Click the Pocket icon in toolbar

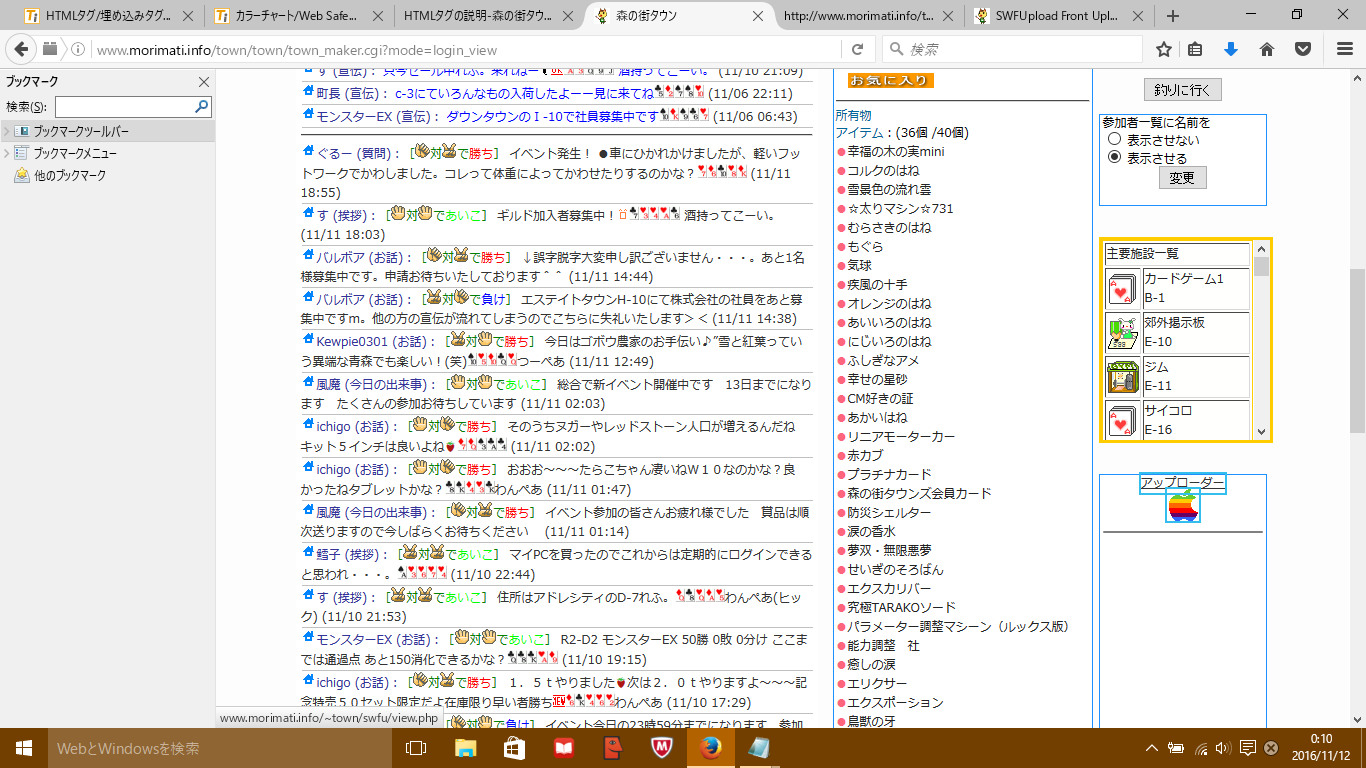[1303, 49]
